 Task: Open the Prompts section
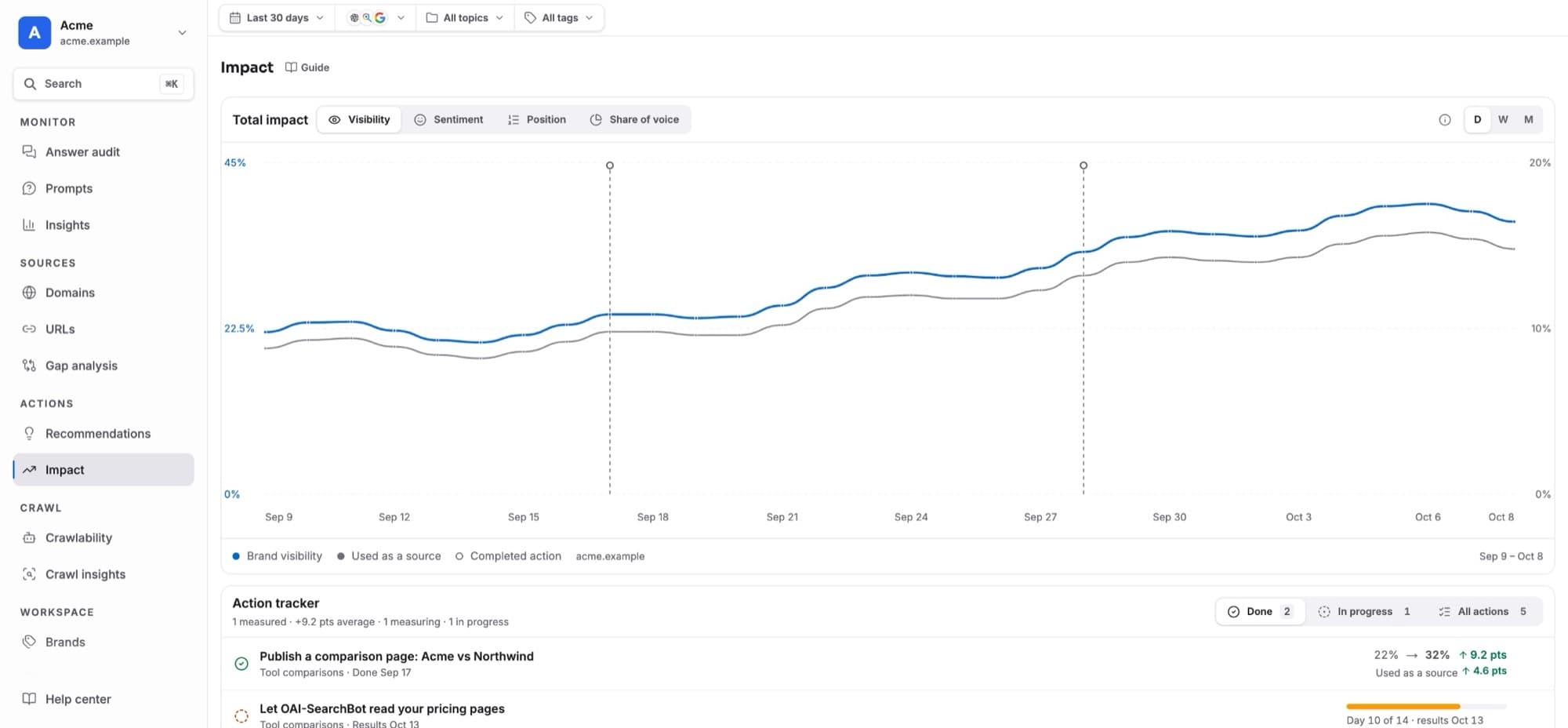(103, 188)
